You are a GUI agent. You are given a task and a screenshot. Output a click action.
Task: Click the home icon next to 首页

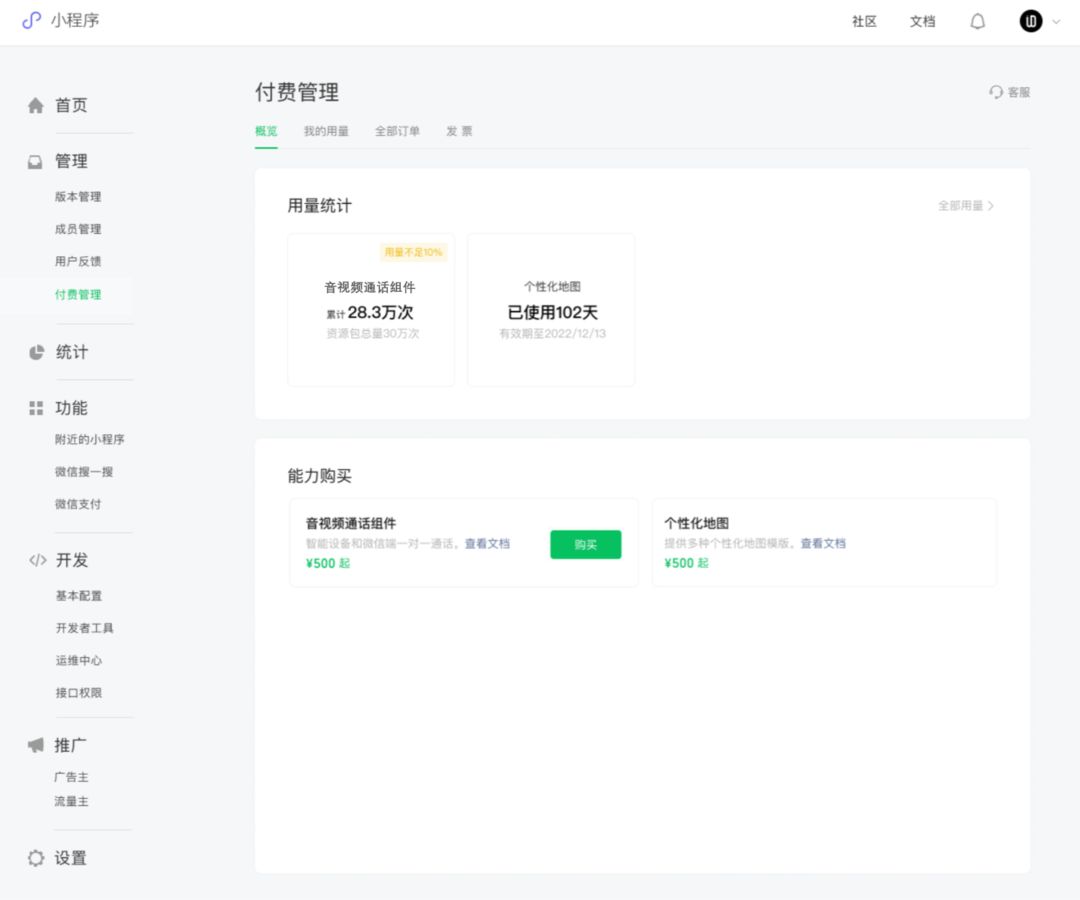coord(35,103)
